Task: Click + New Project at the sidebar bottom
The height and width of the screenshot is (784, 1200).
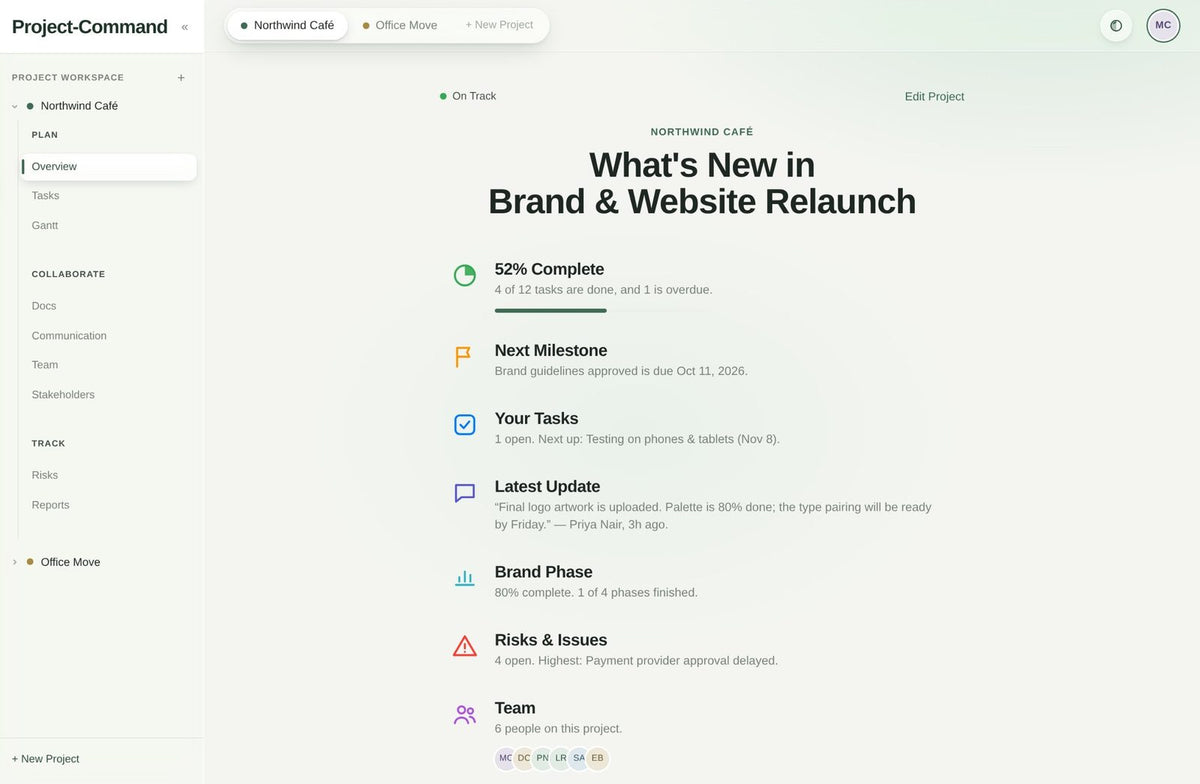Action: [x=45, y=759]
